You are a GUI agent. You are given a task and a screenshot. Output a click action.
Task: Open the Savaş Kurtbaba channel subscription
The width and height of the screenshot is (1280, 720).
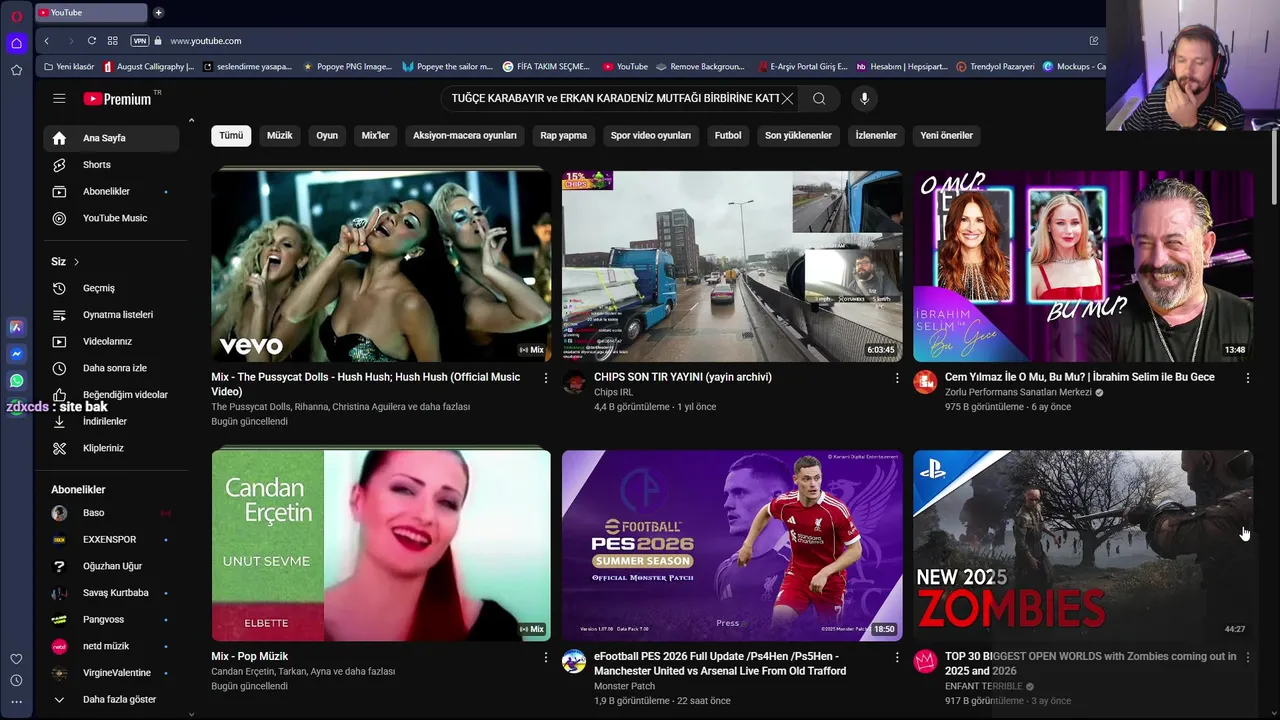click(x=111, y=593)
